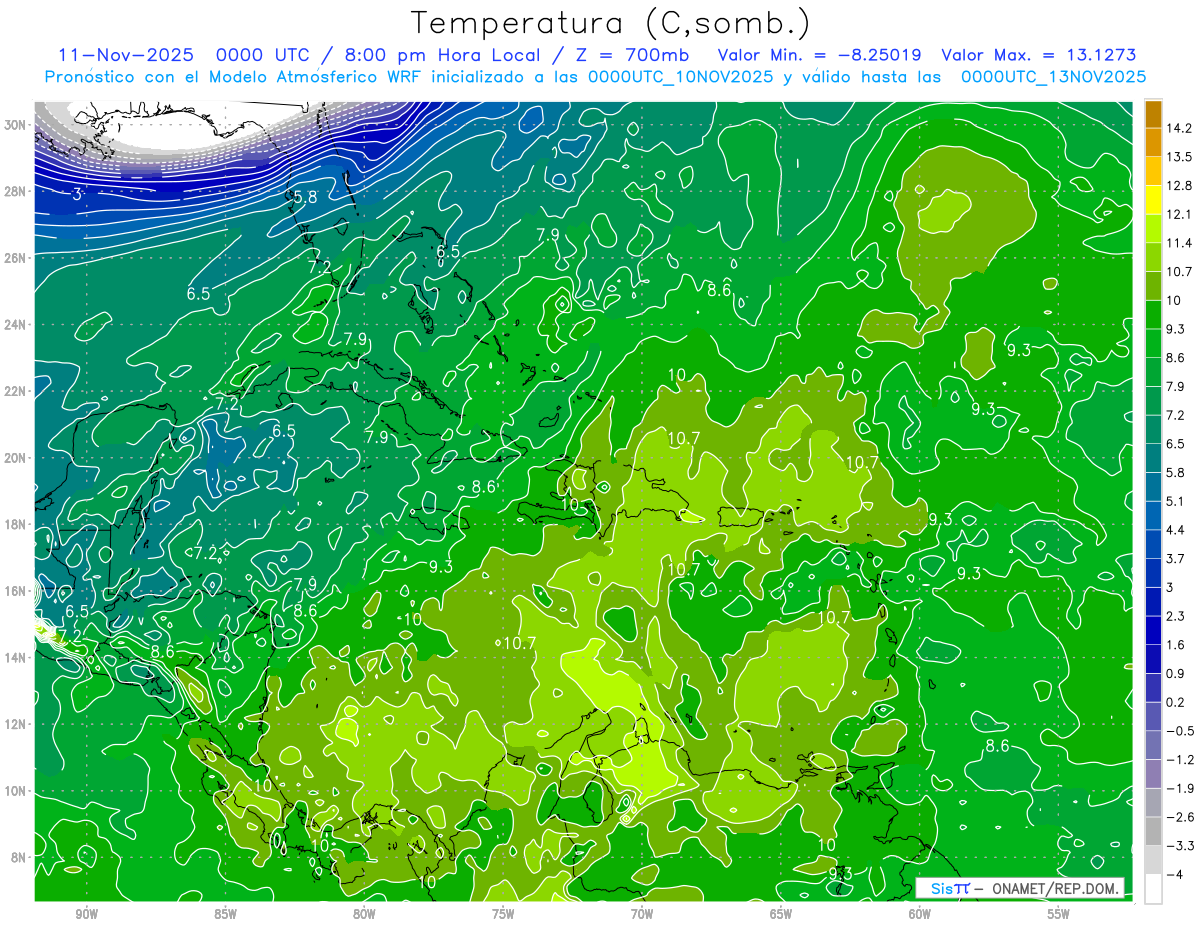The height and width of the screenshot is (927, 1200).
Task: Click the "65W" longitude label
Action: coord(781,912)
